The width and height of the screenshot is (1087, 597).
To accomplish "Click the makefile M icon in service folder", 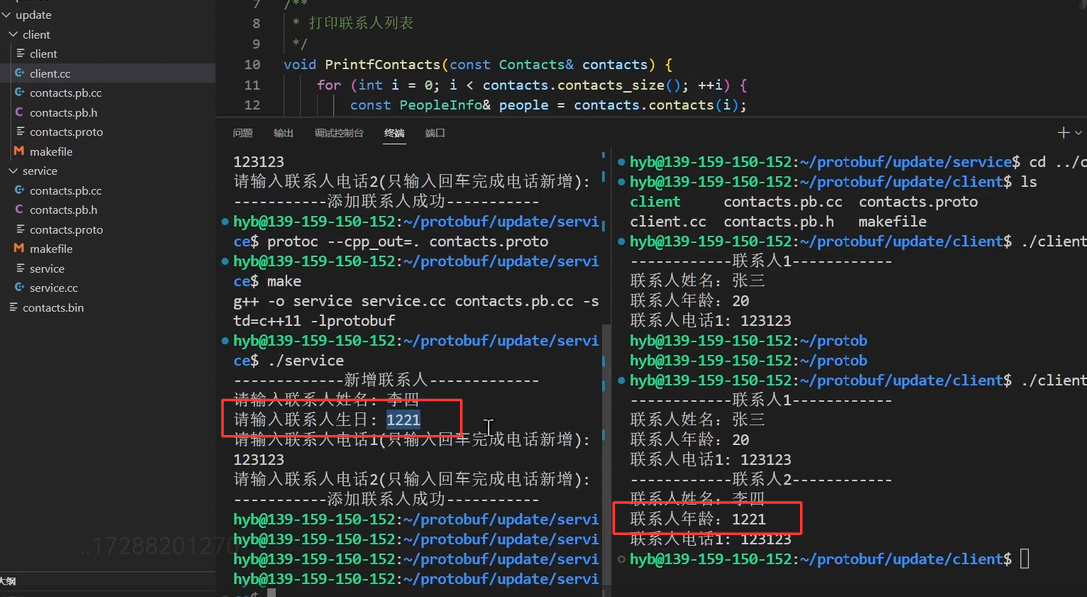I will [19, 248].
